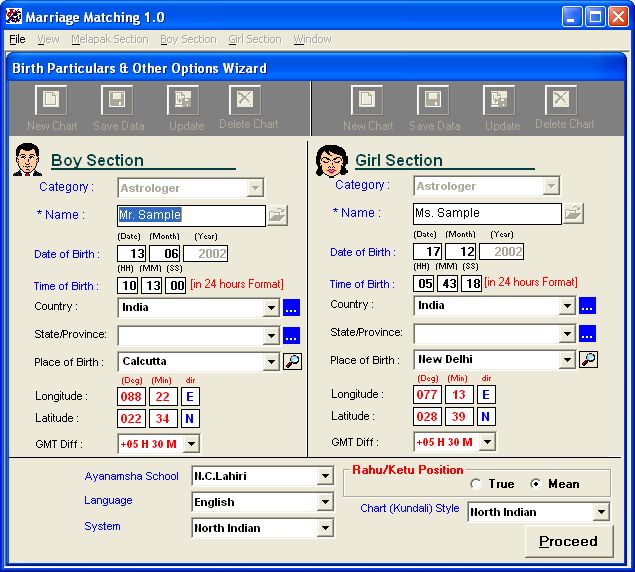
Task: Open folder icon next to Mr. Sample name
Action: 277,215
